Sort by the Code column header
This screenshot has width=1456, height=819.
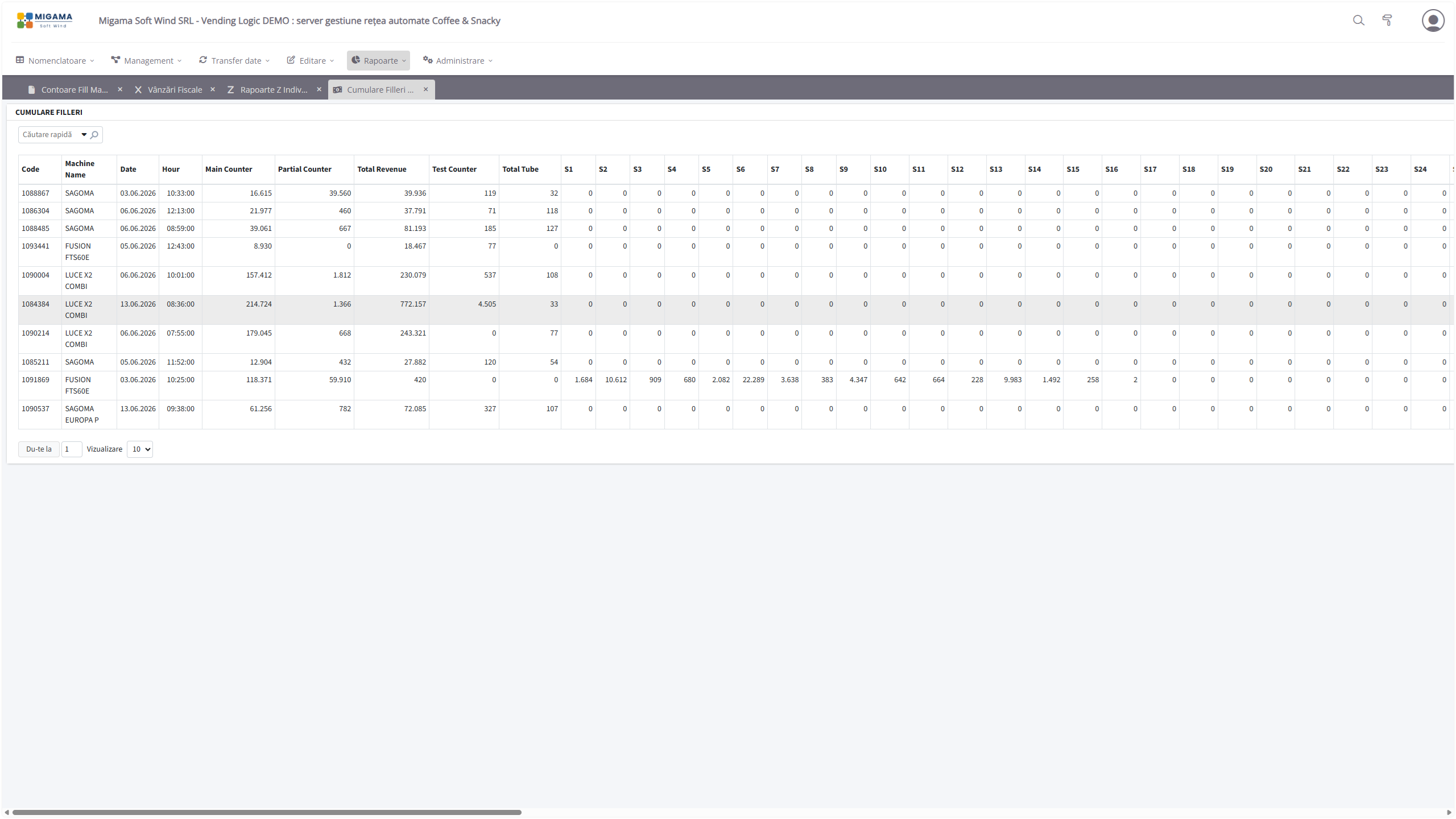31,169
